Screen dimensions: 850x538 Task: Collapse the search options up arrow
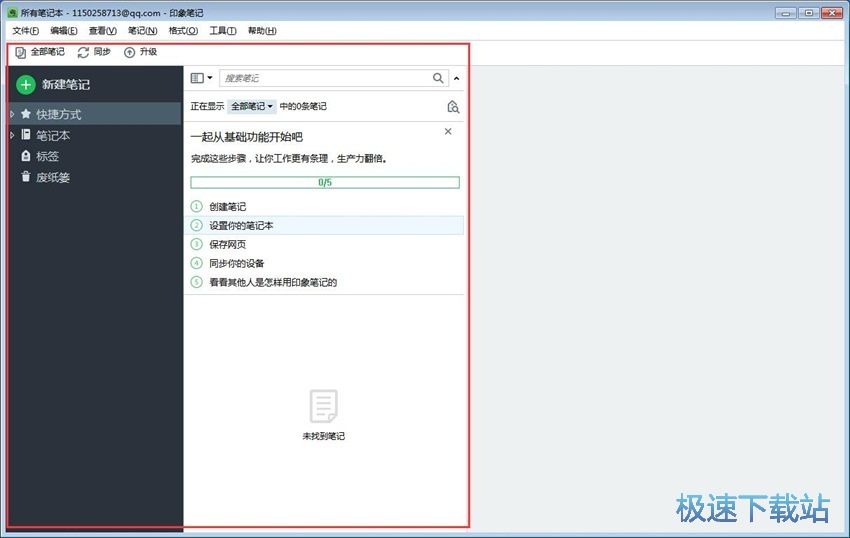(456, 79)
